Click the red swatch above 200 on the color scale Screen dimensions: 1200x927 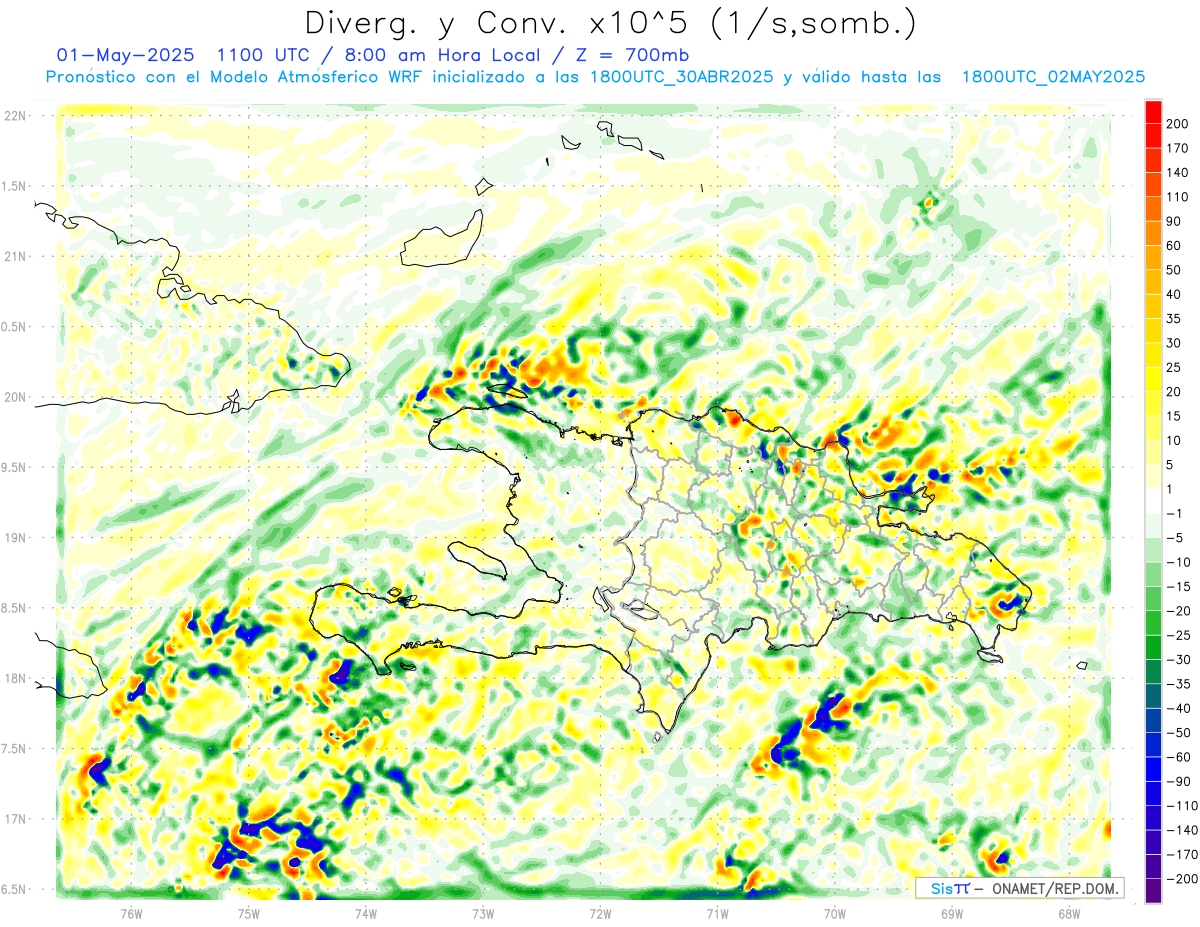coord(1153,111)
